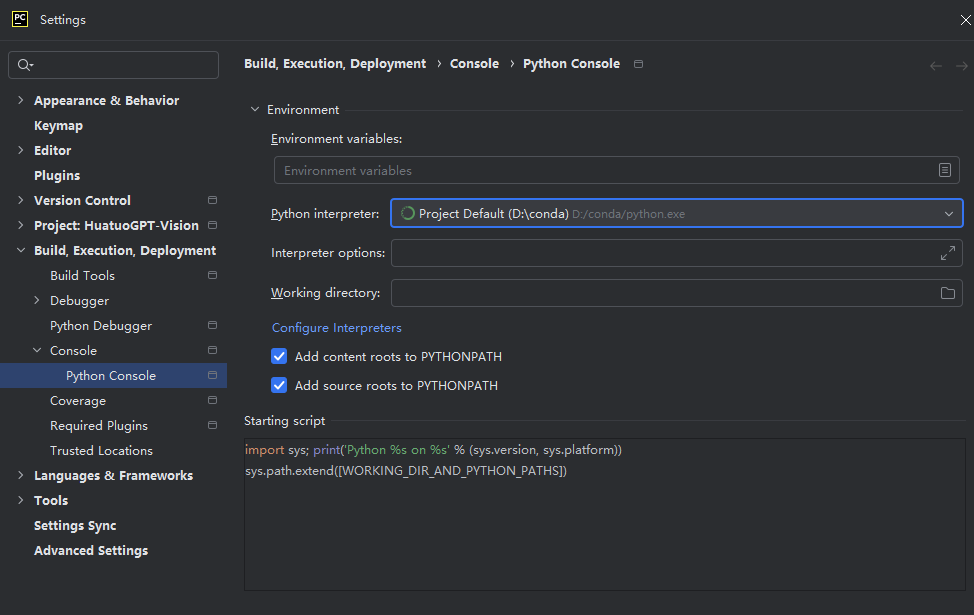The width and height of the screenshot is (974, 615).
Task: Click project marker icon next to Python Debugger
Action: click(x=212, y=325)
